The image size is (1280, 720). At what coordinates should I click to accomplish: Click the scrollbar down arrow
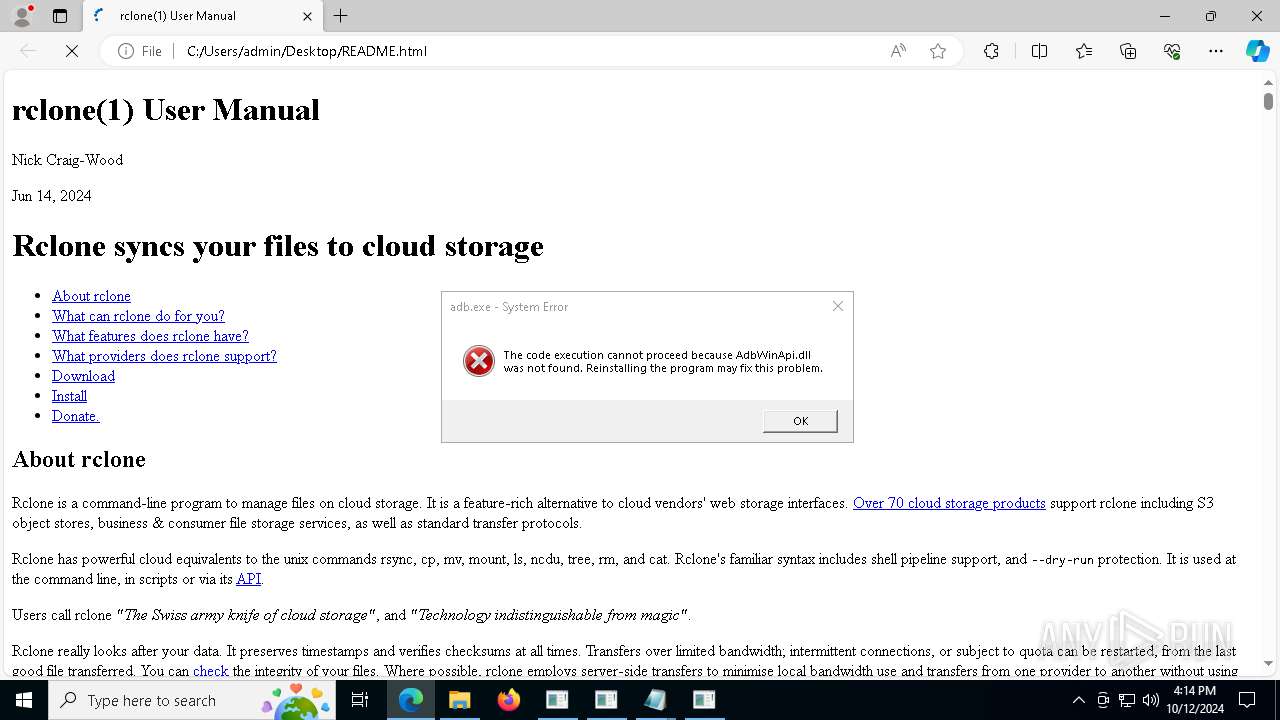pyautogui.click(x=1268, y=663)
